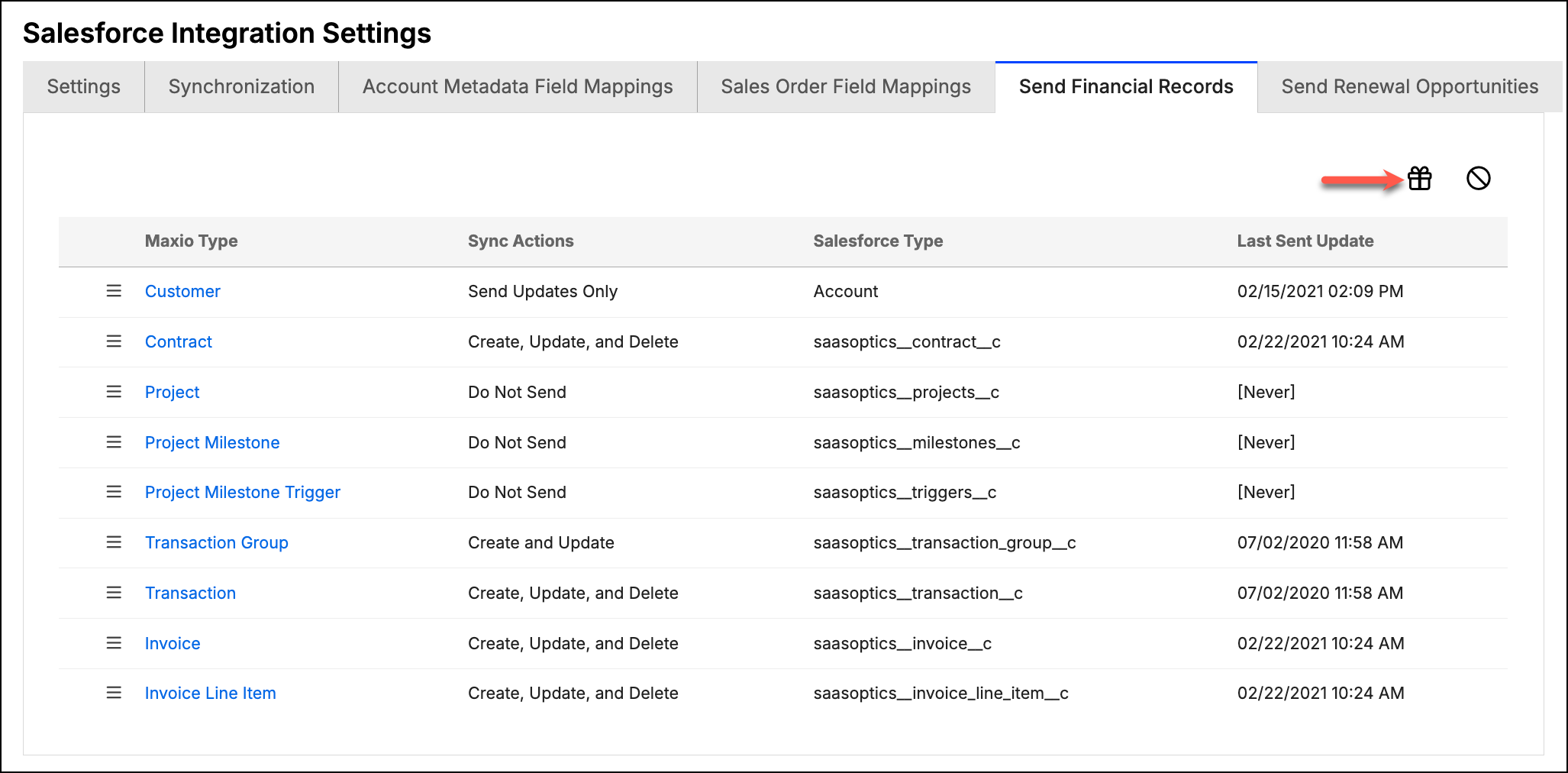This screenshot has height=773, width=1568.
Task: Open the Synchronization tab
Action: coord(241,87)
